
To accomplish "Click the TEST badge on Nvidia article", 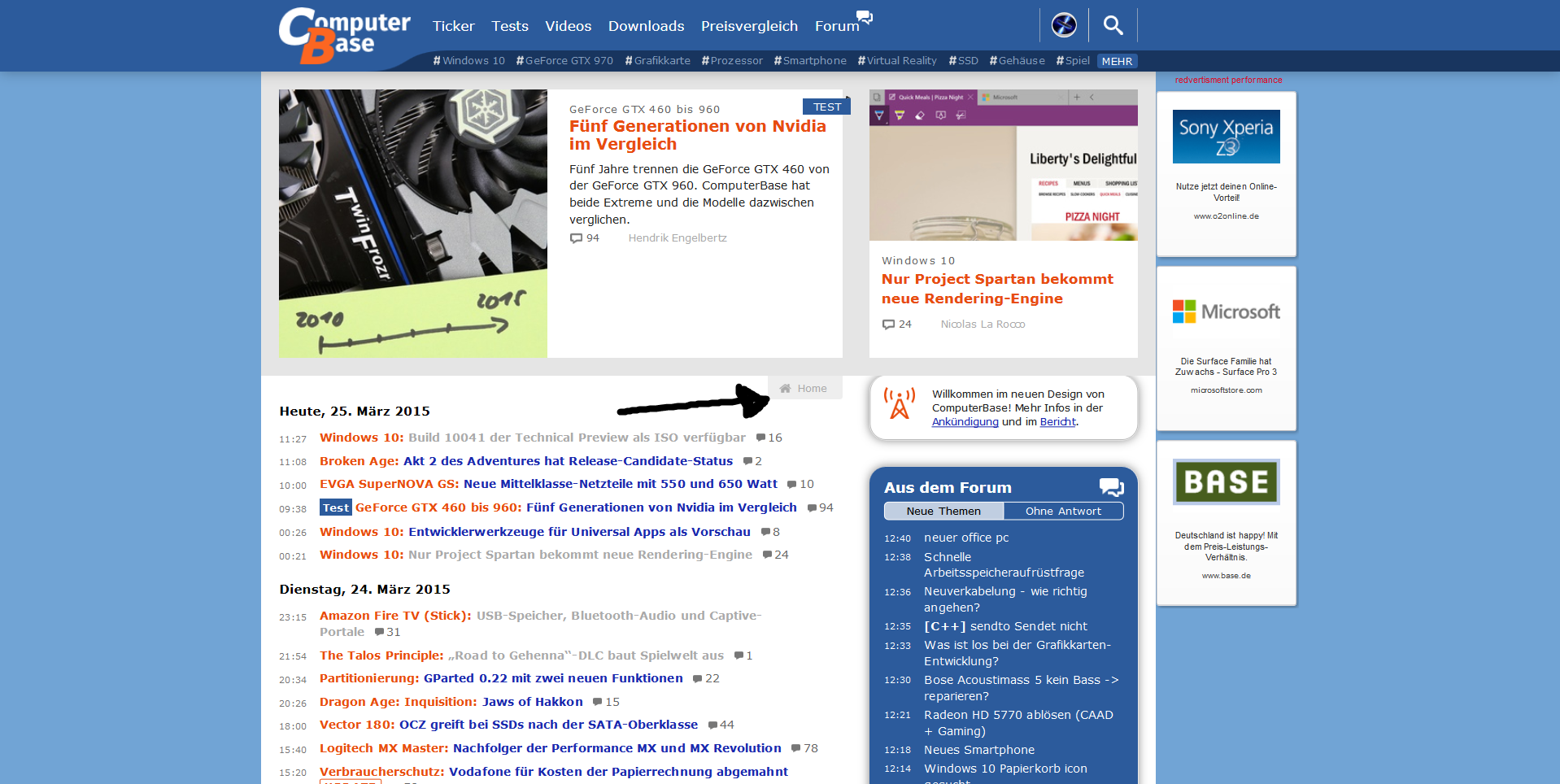I will [826, 107].
